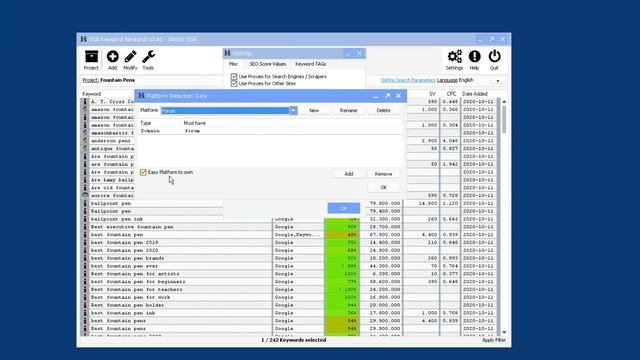
Task: Click the info icon beside 'best fountain pen brands'
Action: (x=85, y=258)
